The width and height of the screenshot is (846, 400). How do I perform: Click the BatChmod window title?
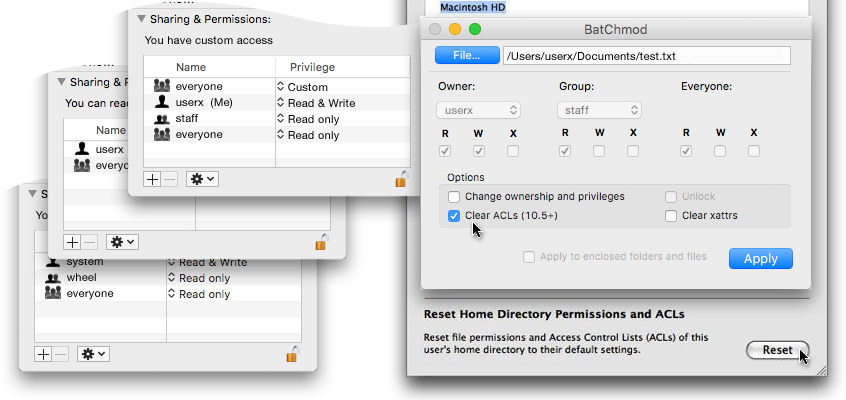click(616, 30)
